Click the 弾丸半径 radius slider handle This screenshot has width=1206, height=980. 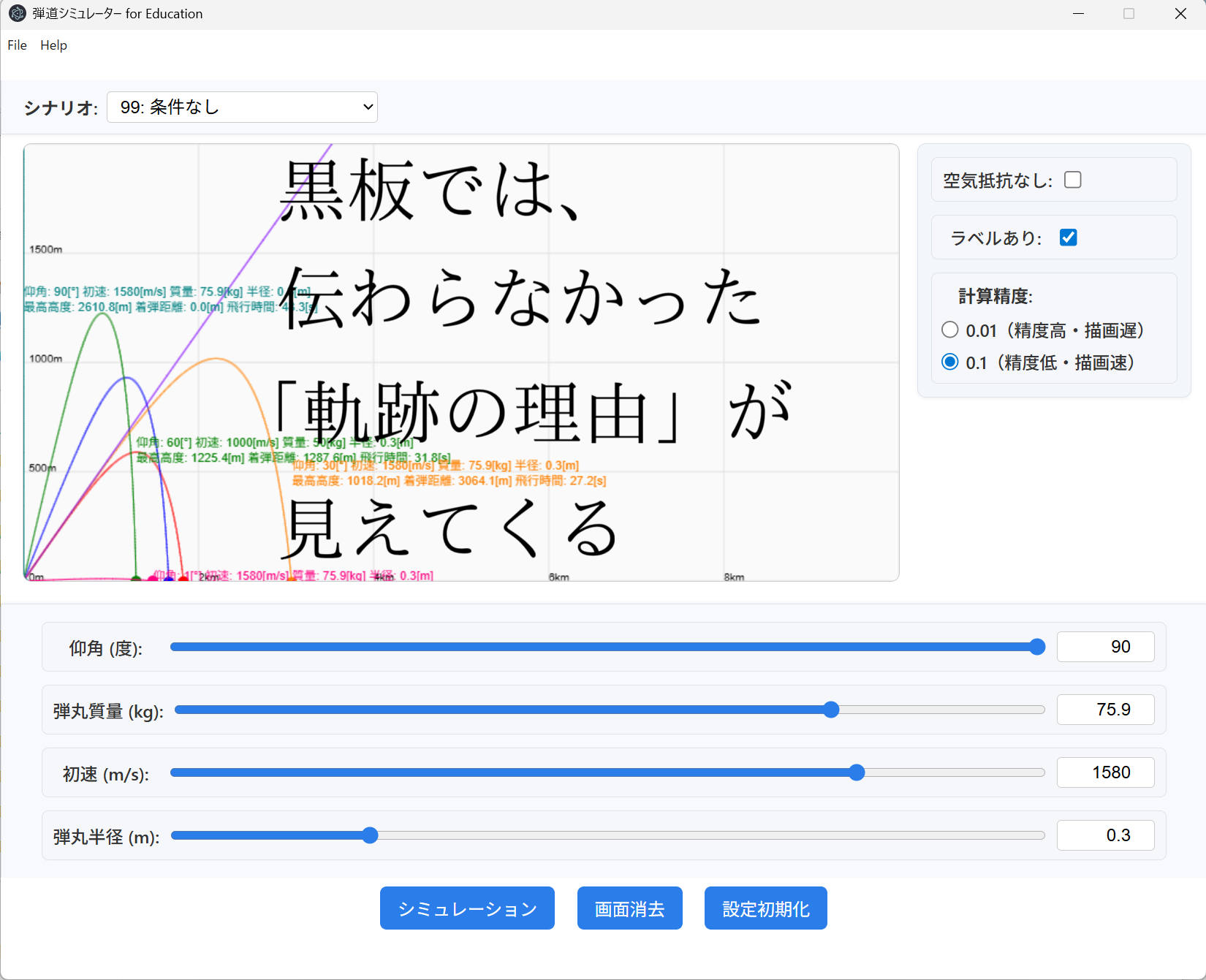[370, 835]
